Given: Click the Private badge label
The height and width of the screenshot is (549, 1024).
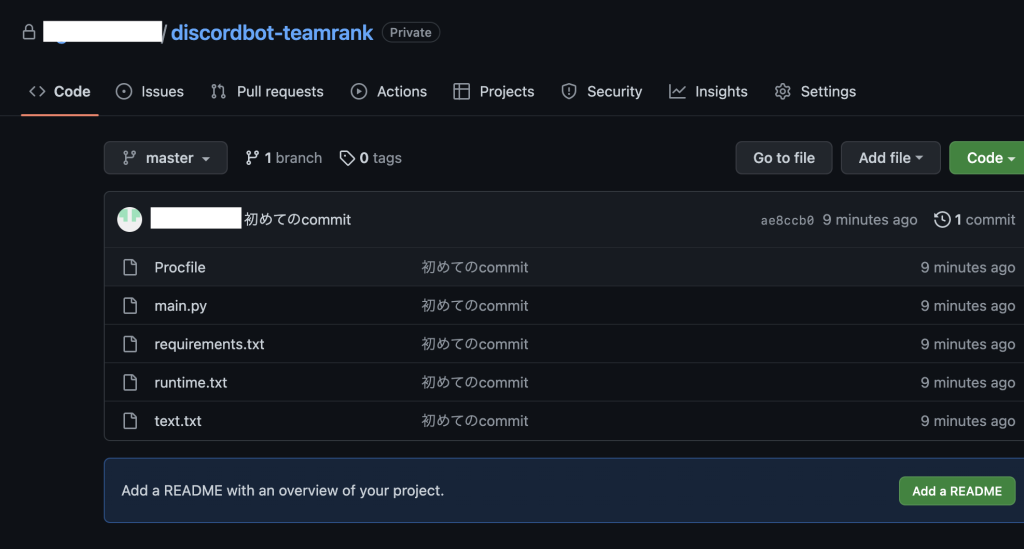Looking at the screenshot, I should pyautogui.click(x=411, y=33).
